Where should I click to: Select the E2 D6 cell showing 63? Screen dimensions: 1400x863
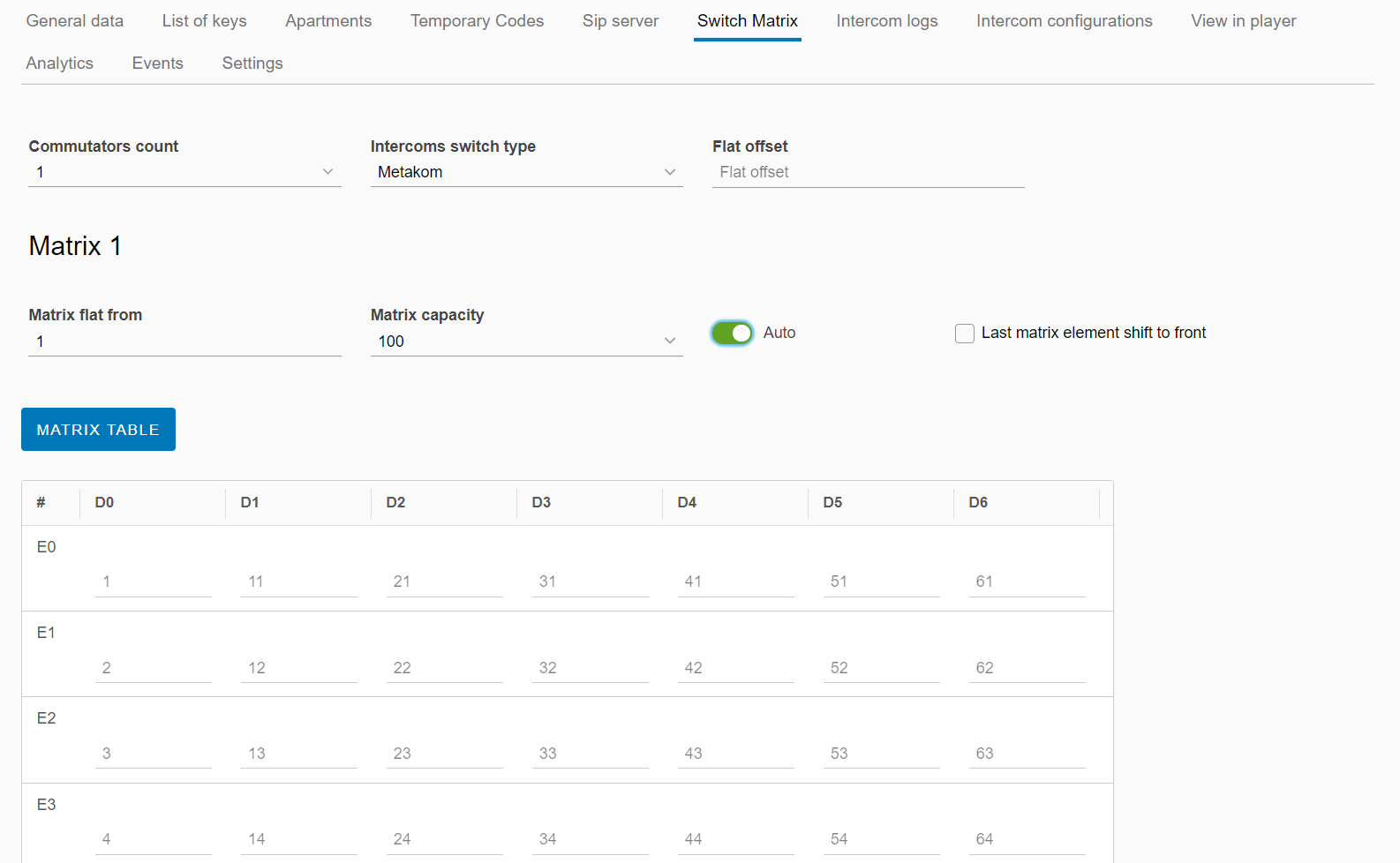(1027, 754)
